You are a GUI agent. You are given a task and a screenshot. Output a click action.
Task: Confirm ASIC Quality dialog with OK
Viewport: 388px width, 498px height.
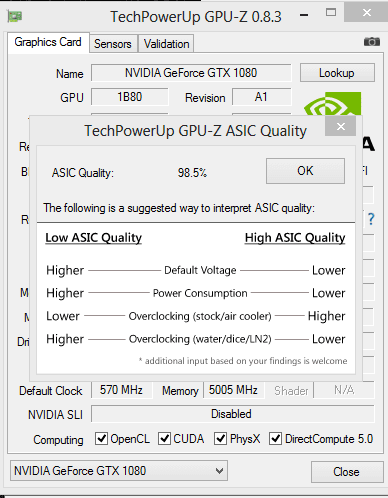click(305, 171)
